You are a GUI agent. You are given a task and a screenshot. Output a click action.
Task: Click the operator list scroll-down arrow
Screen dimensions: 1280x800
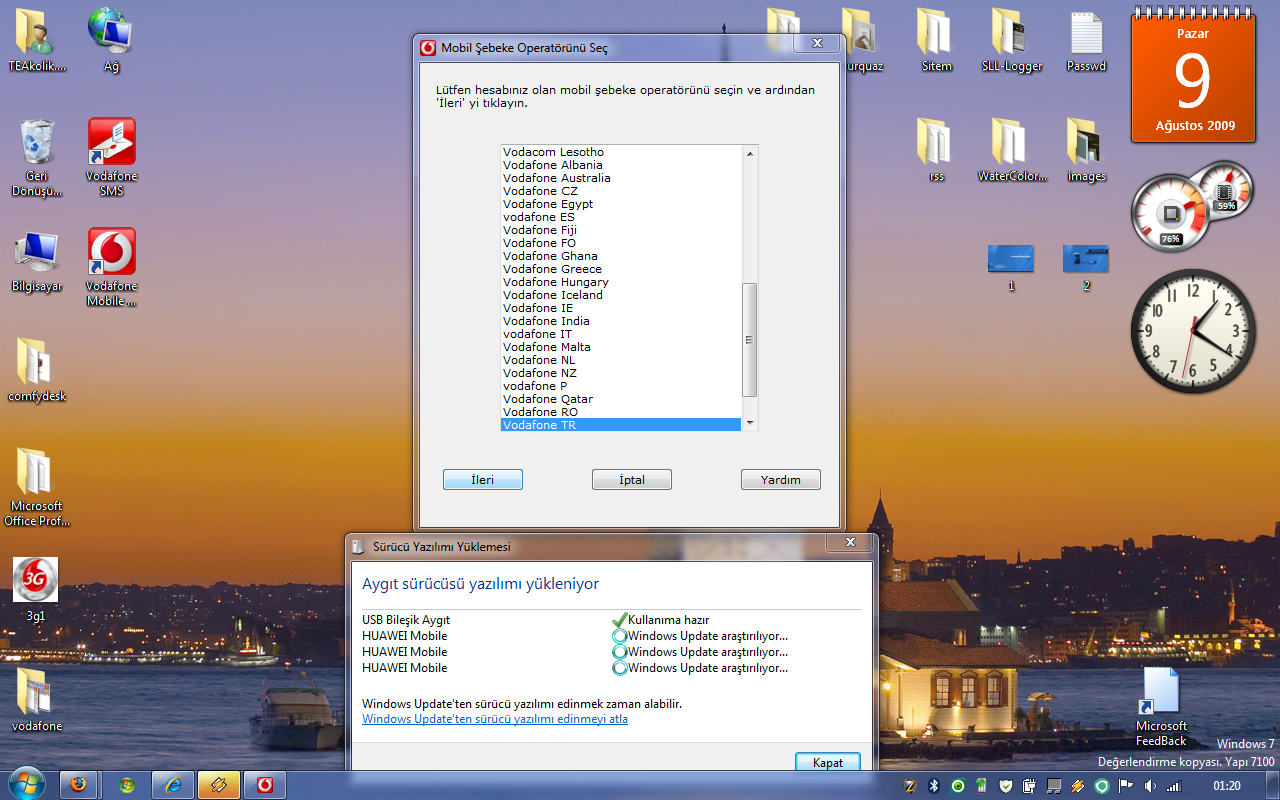[750, 424]
